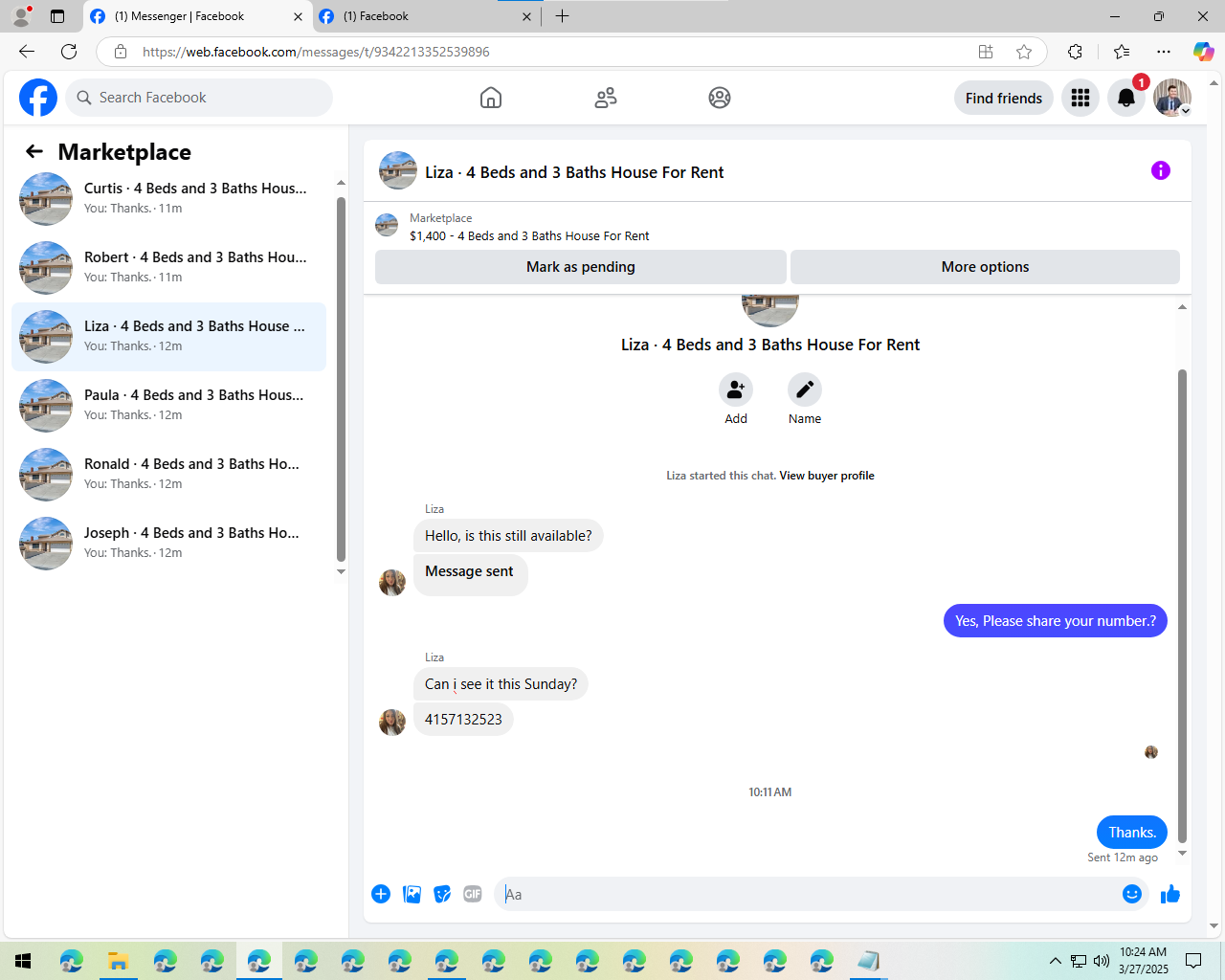The height and width of the screenshot is (980, 1225).
Task: Open the GIF picker
Action: point(473,894)
